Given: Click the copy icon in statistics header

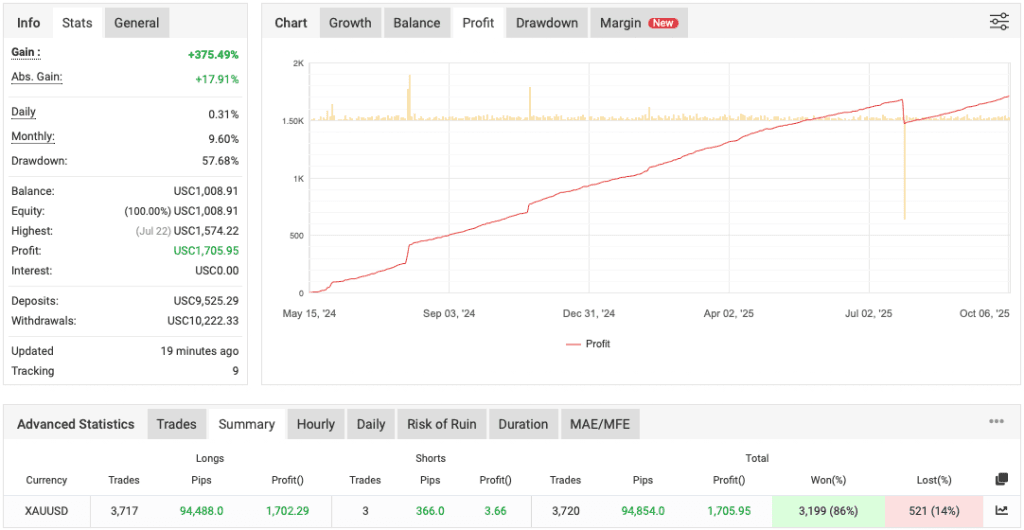Looking at the screenshot, I should point(1002,480).
